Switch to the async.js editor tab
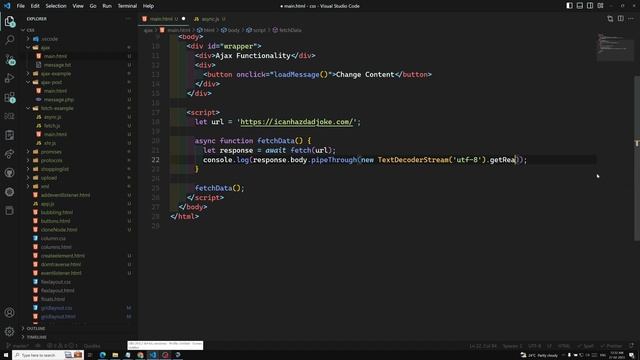Viewport: 640px width, 360px height. click(x=210, y=19)
